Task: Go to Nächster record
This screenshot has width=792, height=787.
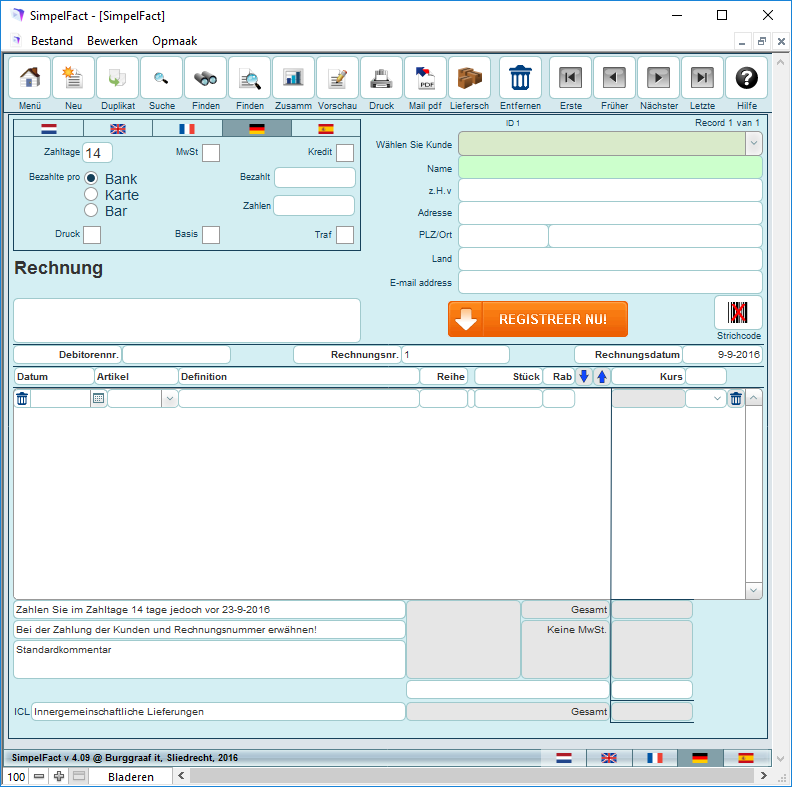Action: pos(658,78)
